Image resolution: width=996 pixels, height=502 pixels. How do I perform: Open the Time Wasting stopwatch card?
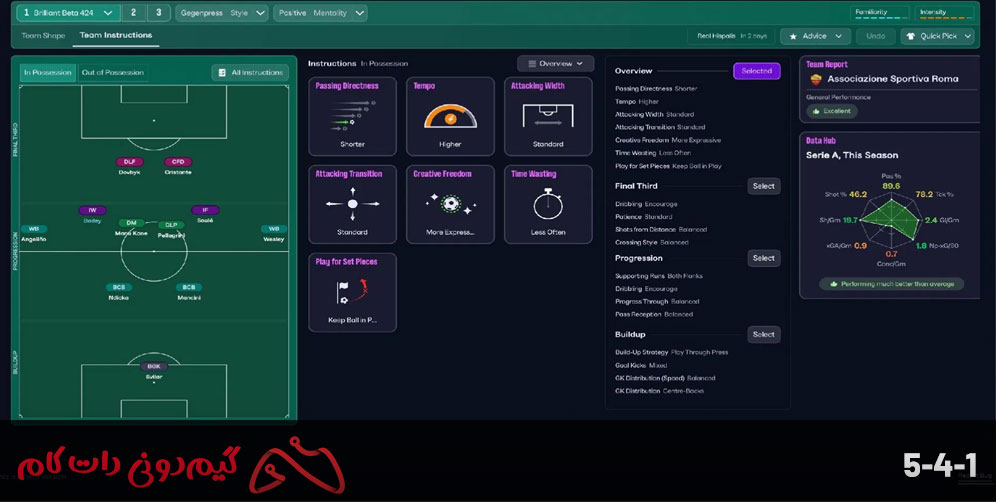tap(548, 204)
